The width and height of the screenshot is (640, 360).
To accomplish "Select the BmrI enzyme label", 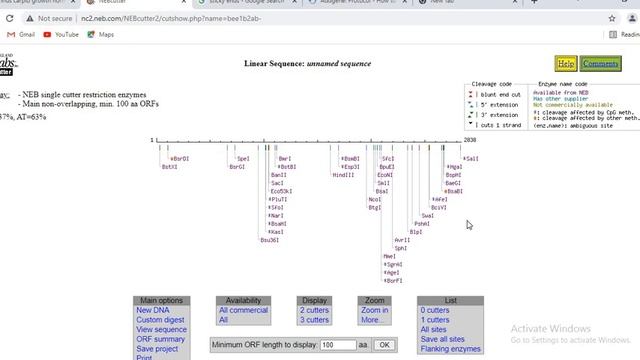I will point(285,159).
